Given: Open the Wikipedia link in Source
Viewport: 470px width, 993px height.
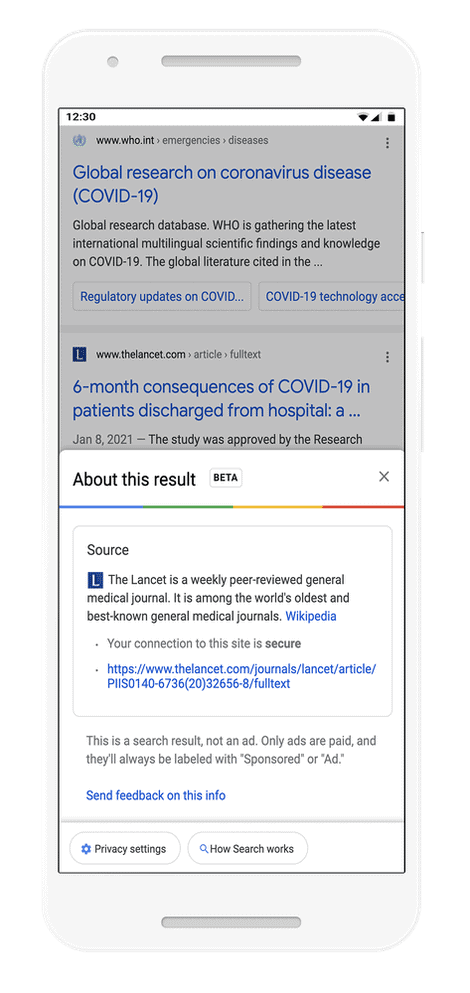Looking at the screenshot, I should [x=311, y=616].
